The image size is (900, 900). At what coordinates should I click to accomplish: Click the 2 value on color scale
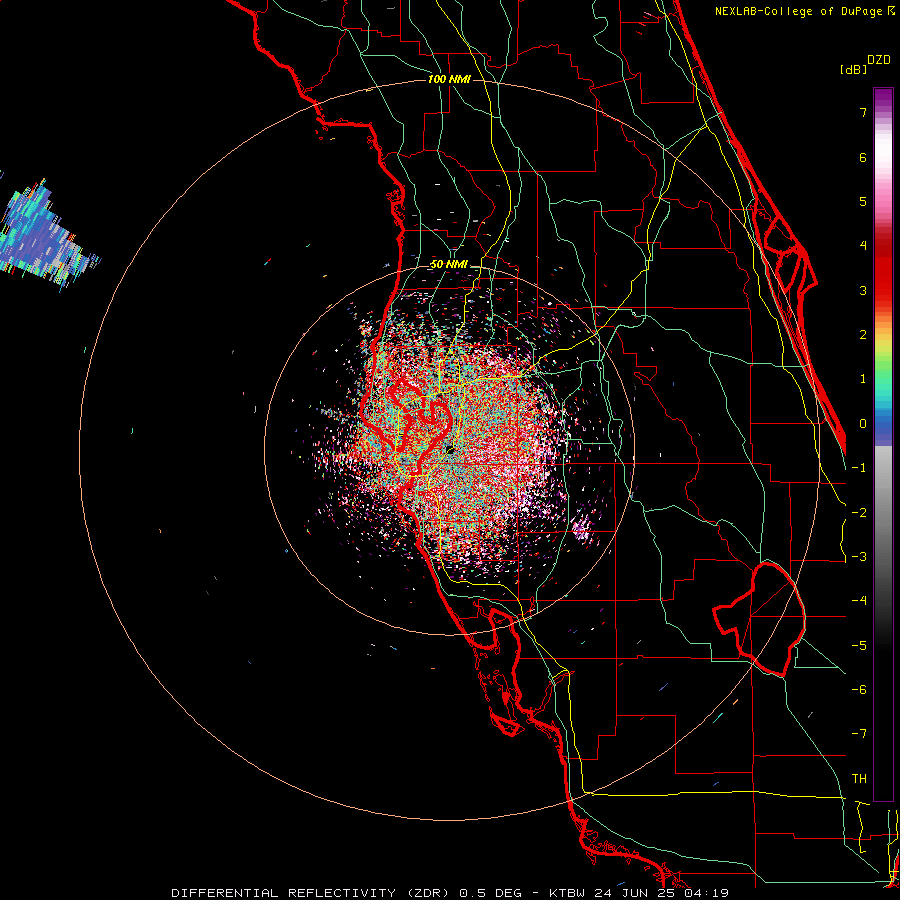[863, 335]
